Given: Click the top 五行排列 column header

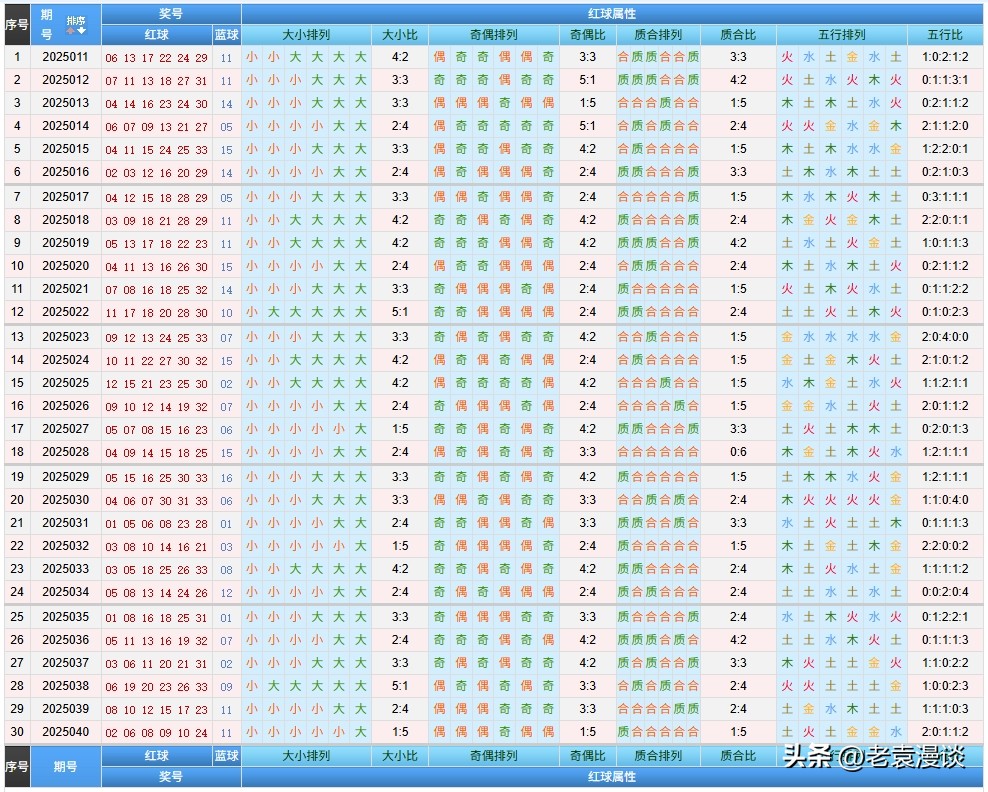Looking at the screenshot, I should coord(842,35).
